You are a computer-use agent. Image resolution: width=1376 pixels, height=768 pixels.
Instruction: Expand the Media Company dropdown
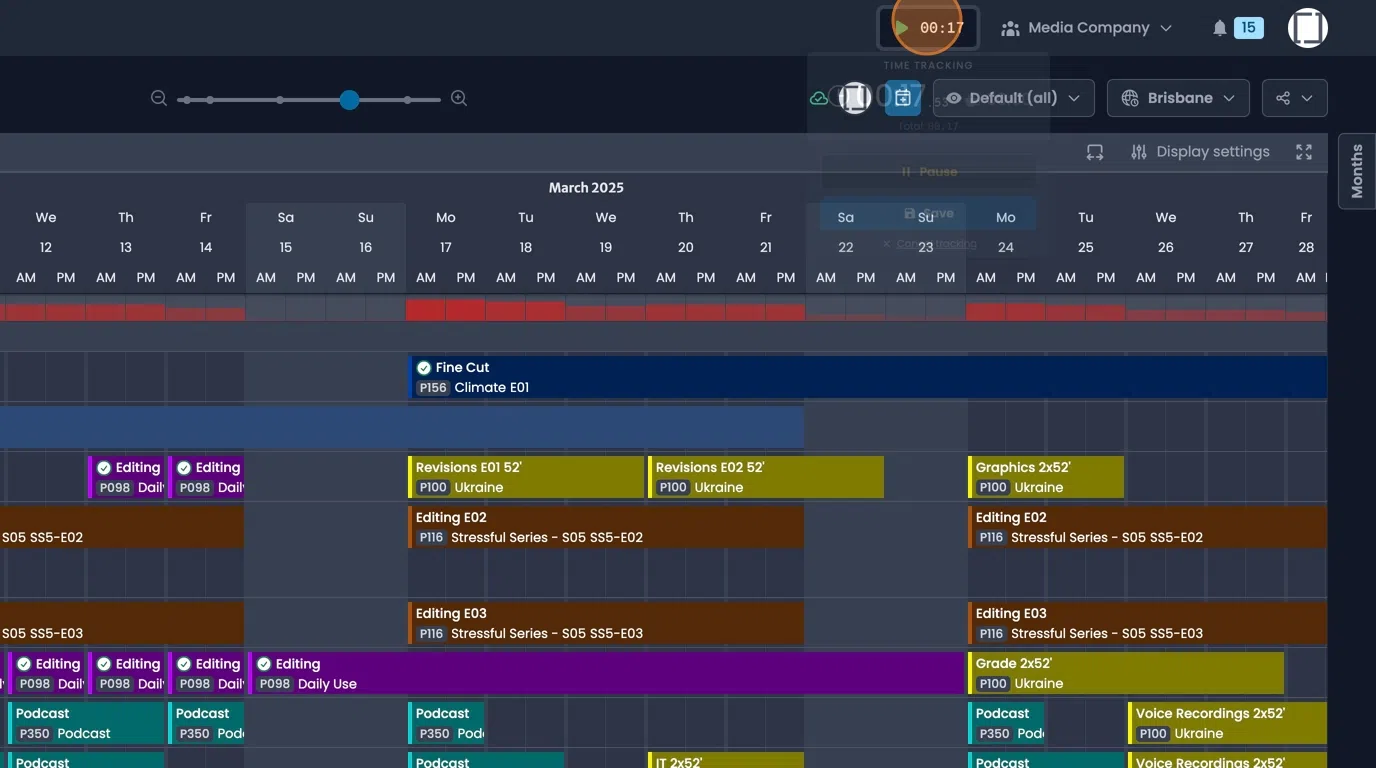(x=1167, y=27)
